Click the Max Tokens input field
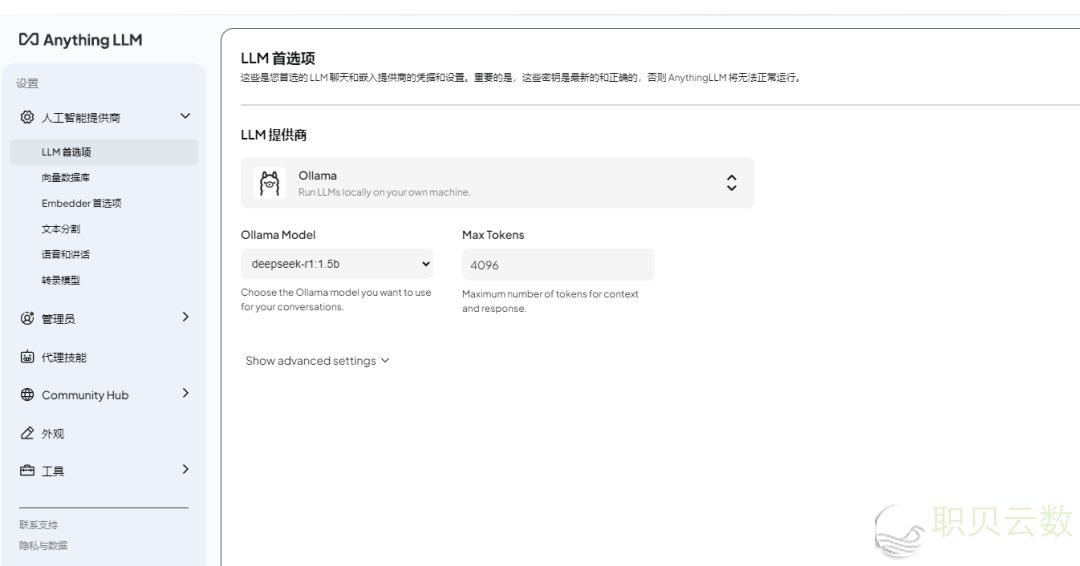The width and height of the screenshot is (1080, 566). click(x=557, y=265)
